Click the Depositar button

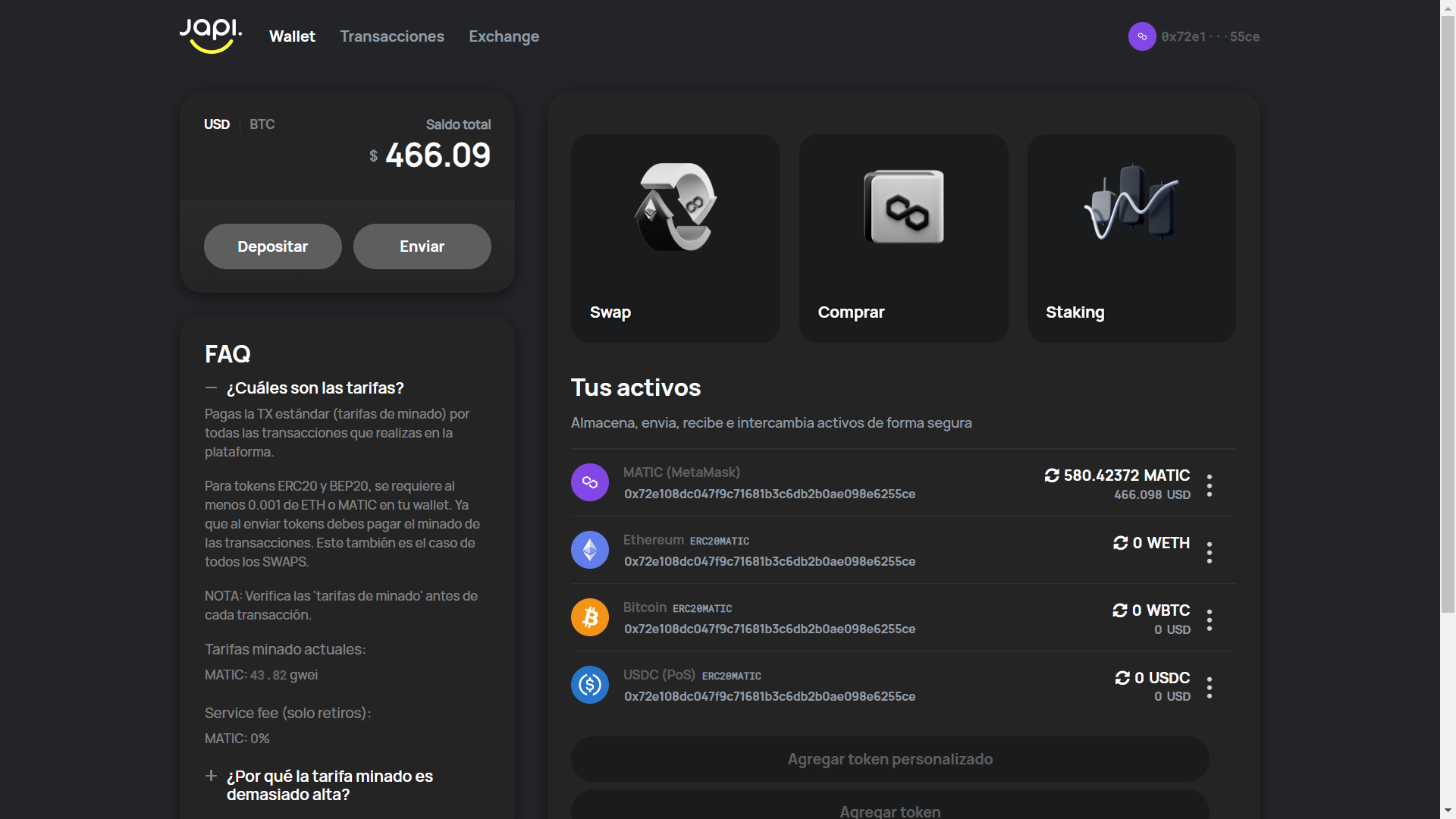[272, 246]
